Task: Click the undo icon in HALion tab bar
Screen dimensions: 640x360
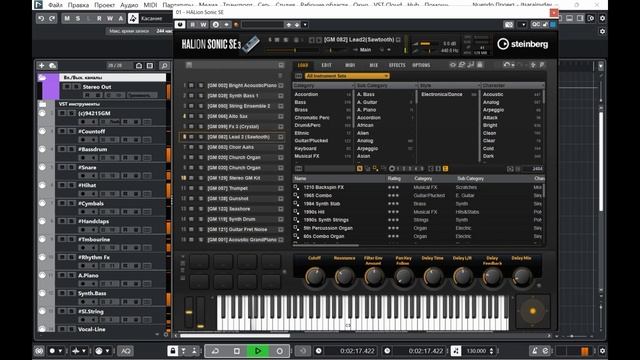Action: [507, 65]
